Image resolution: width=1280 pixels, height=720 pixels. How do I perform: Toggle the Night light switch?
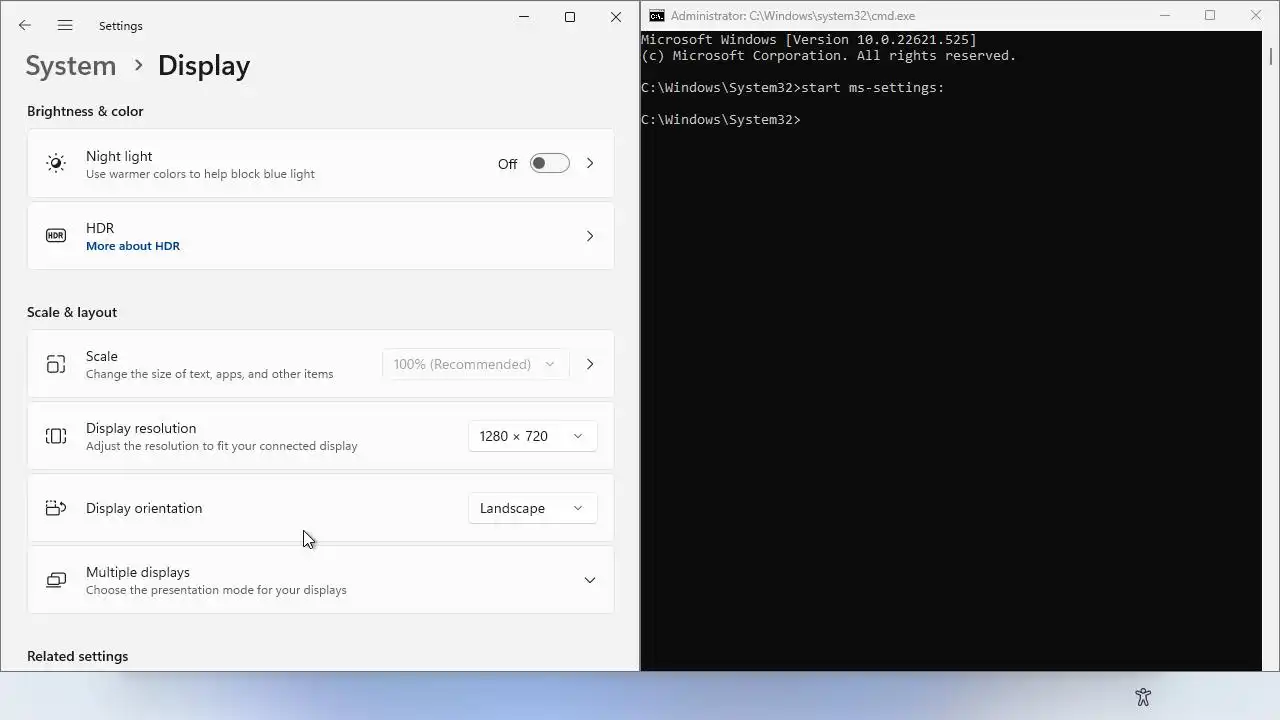[x=549, y=163]
